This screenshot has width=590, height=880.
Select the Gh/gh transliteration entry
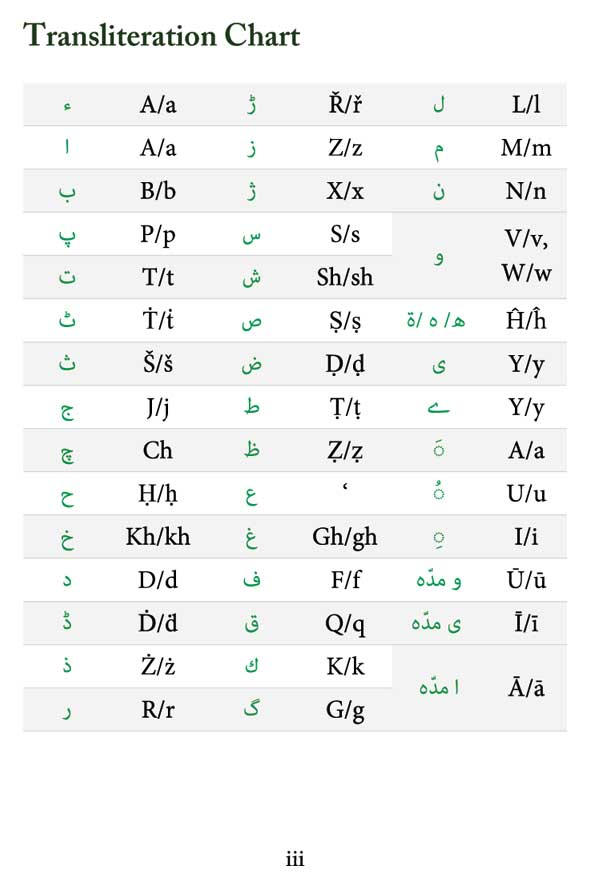(345, 538)
